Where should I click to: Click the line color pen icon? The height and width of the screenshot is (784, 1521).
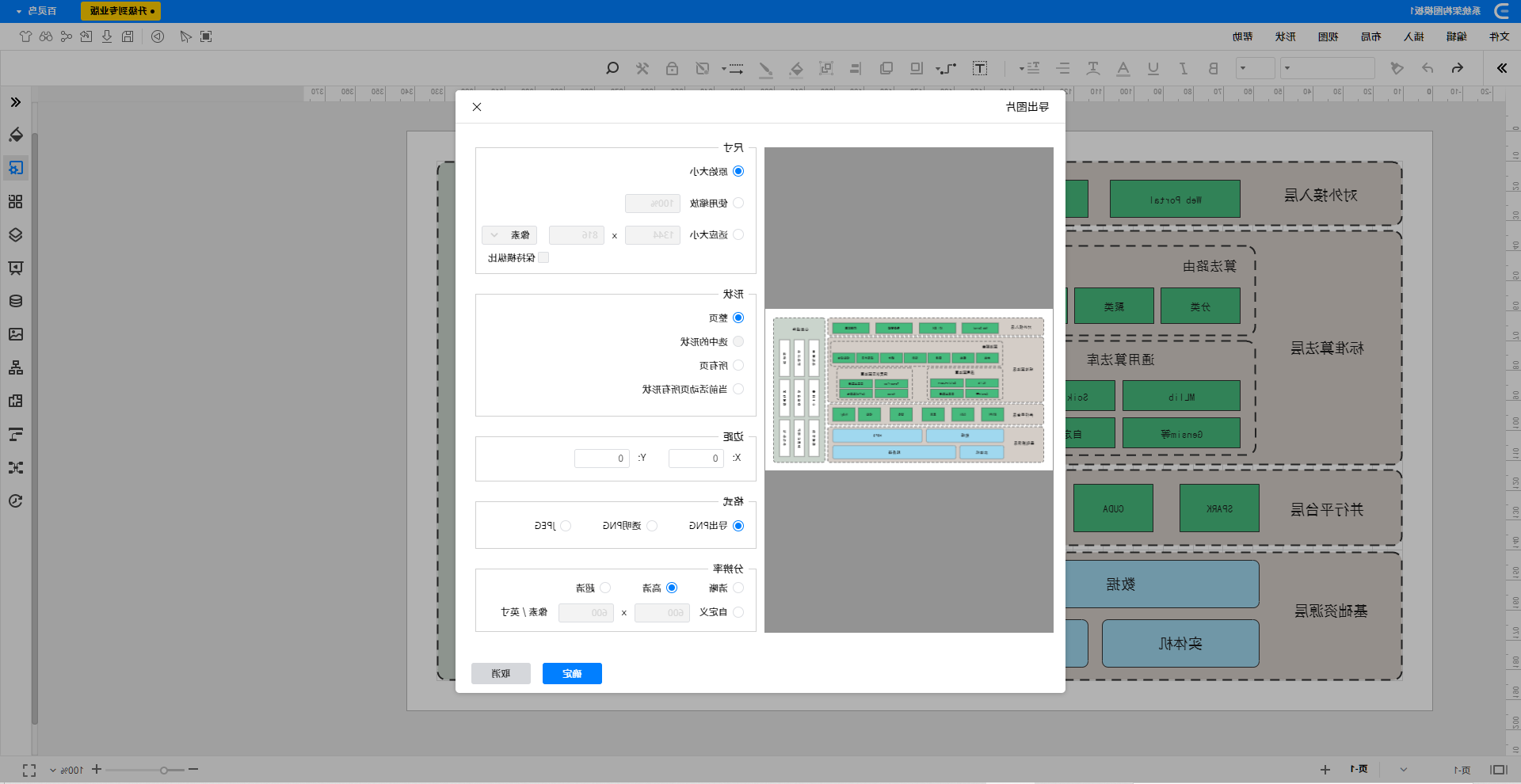point(765,69)
